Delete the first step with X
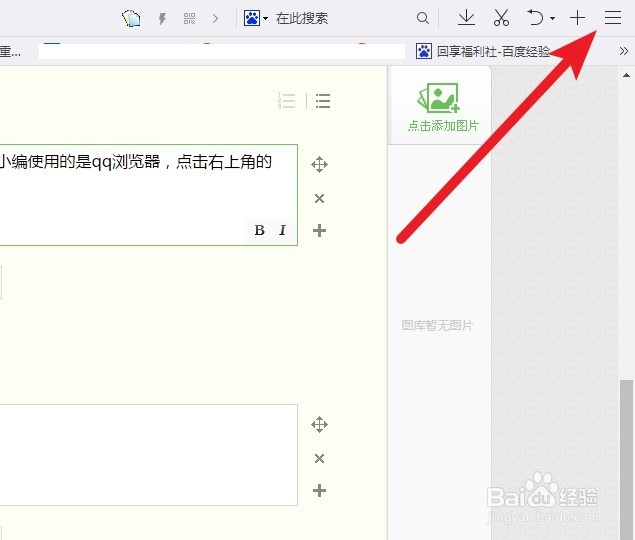Screen dimensions: 635x540 pyautogui.click(x=320, y=198)
